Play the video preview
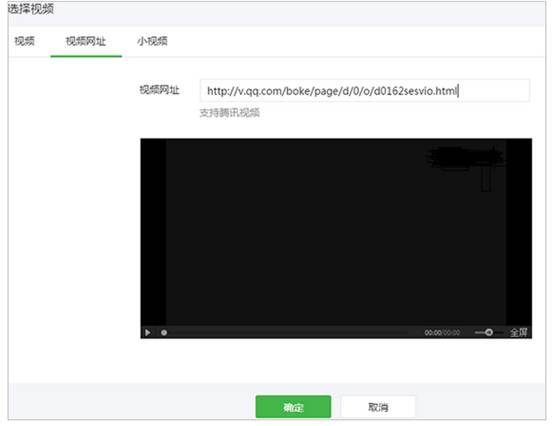 (148, 333)
